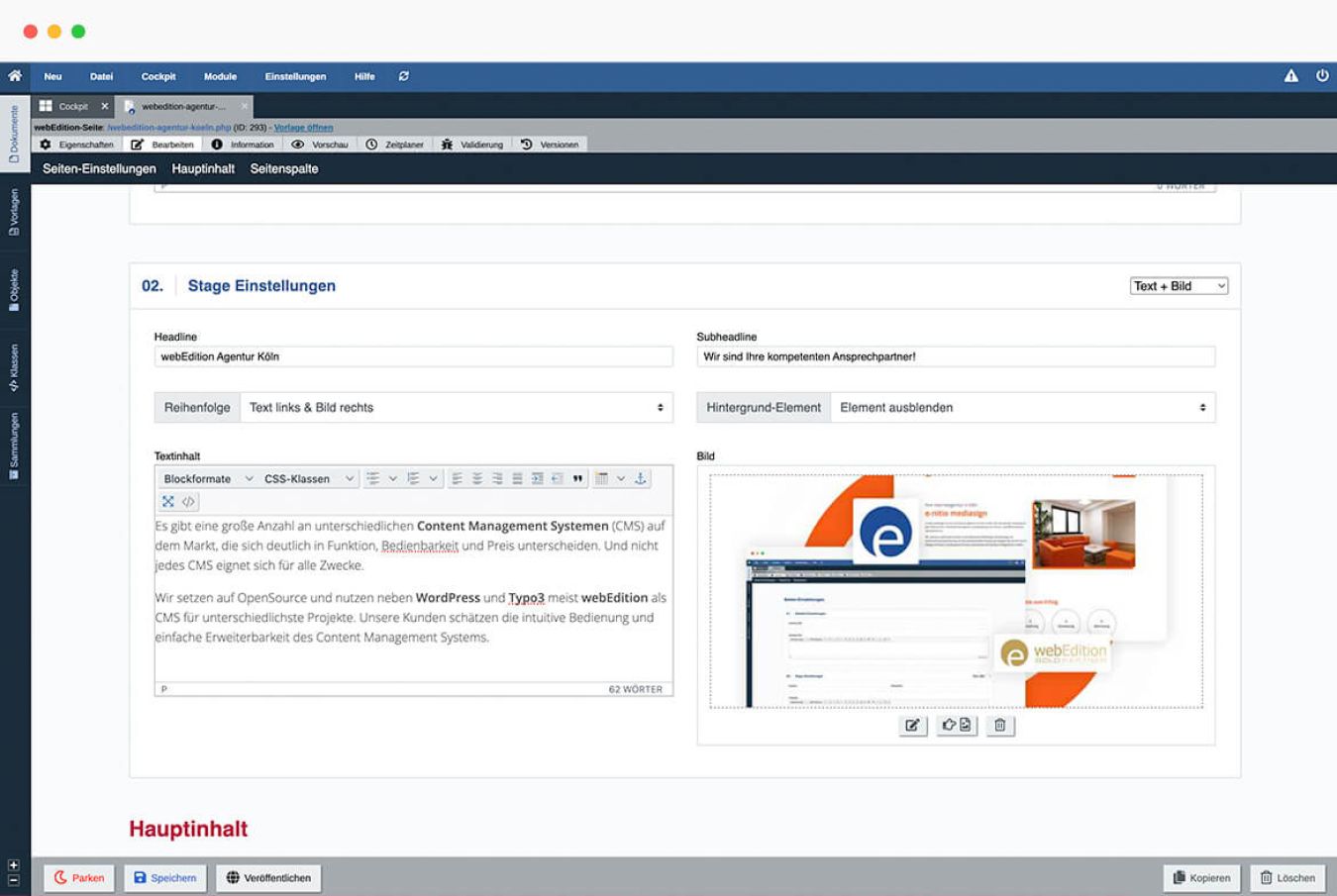Click the power logout icon
Screen dimensions: 1337x896
[1322, 76]
